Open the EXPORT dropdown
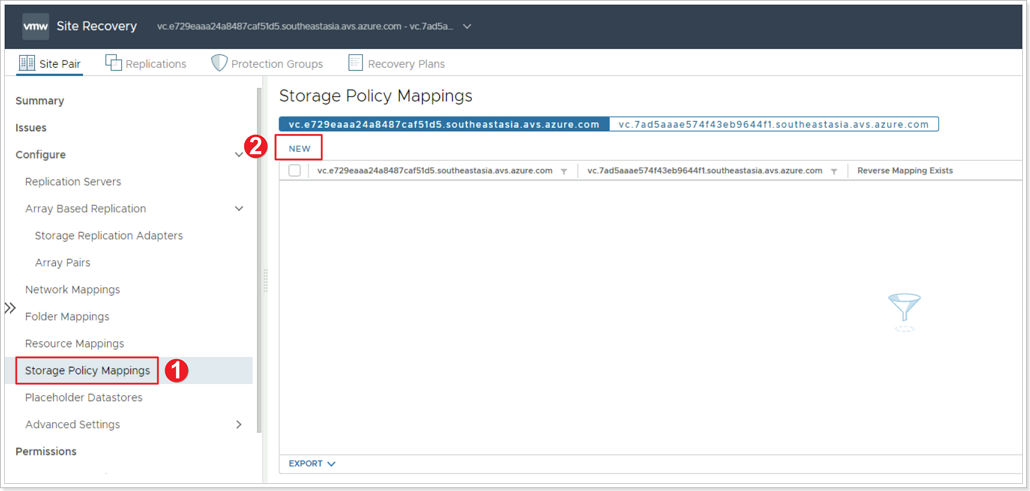 pos(312,463)
